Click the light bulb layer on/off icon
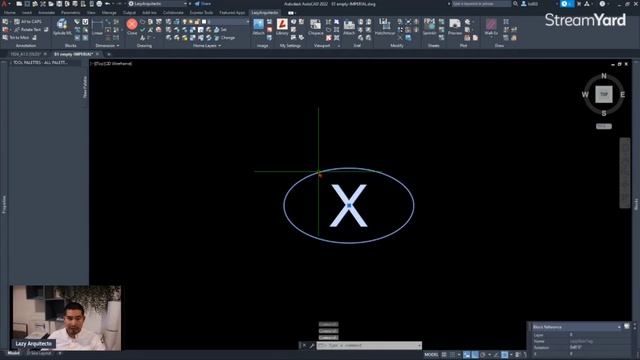The width and height of the screenshot is (640, 360). coord(184,22)
